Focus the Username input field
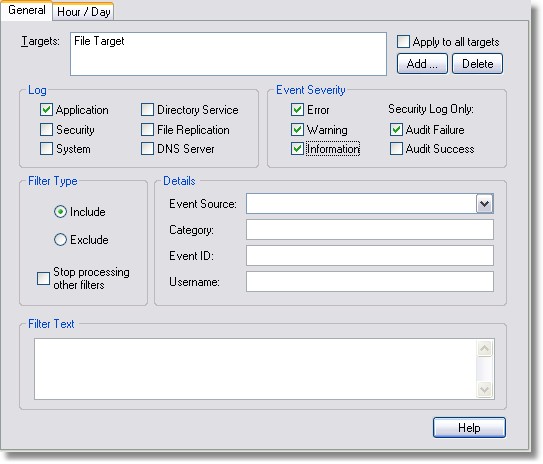Viewport: 543px width, 464px height. click(x=370, y=282)
